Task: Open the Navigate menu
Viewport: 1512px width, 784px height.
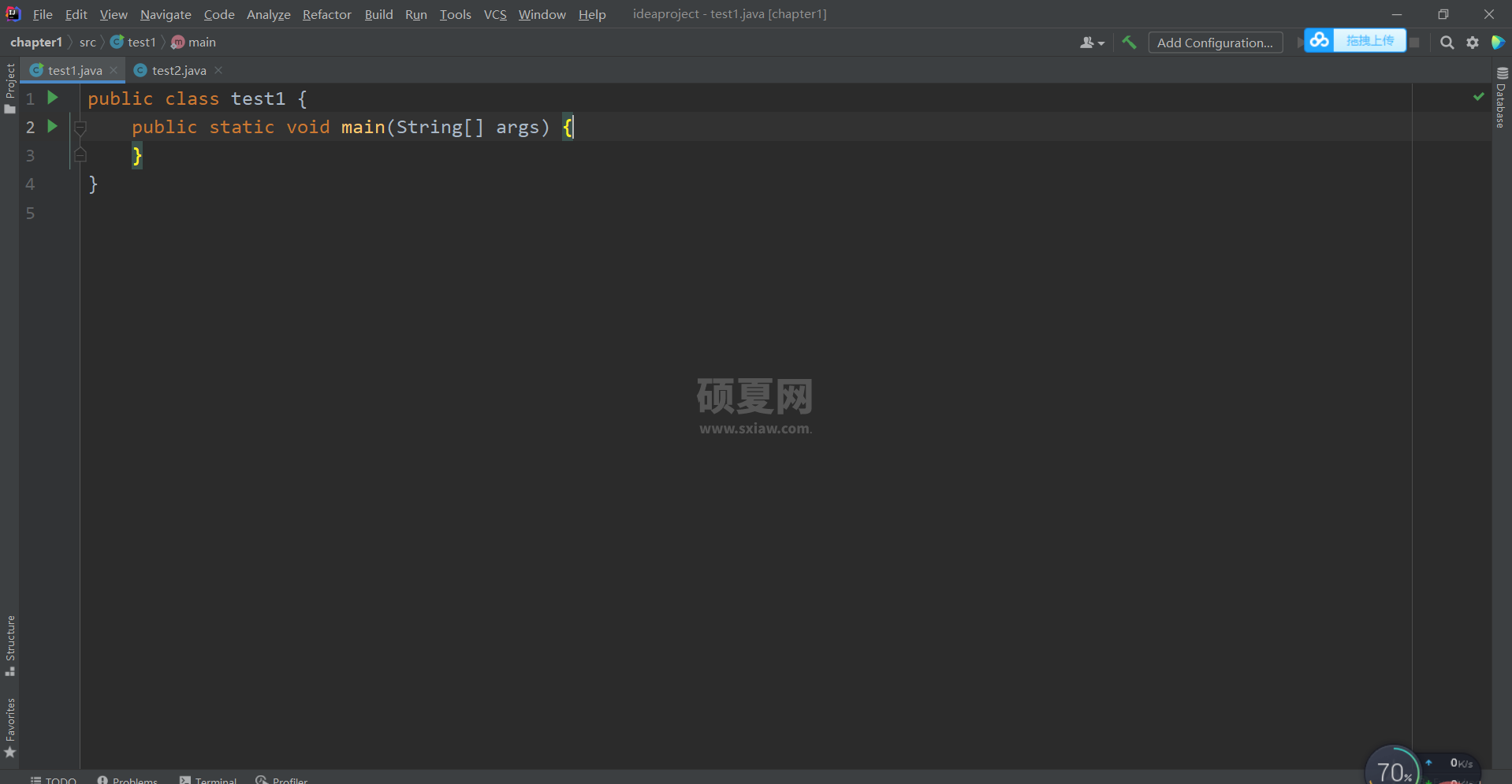Action: click(x=166, y=14)
